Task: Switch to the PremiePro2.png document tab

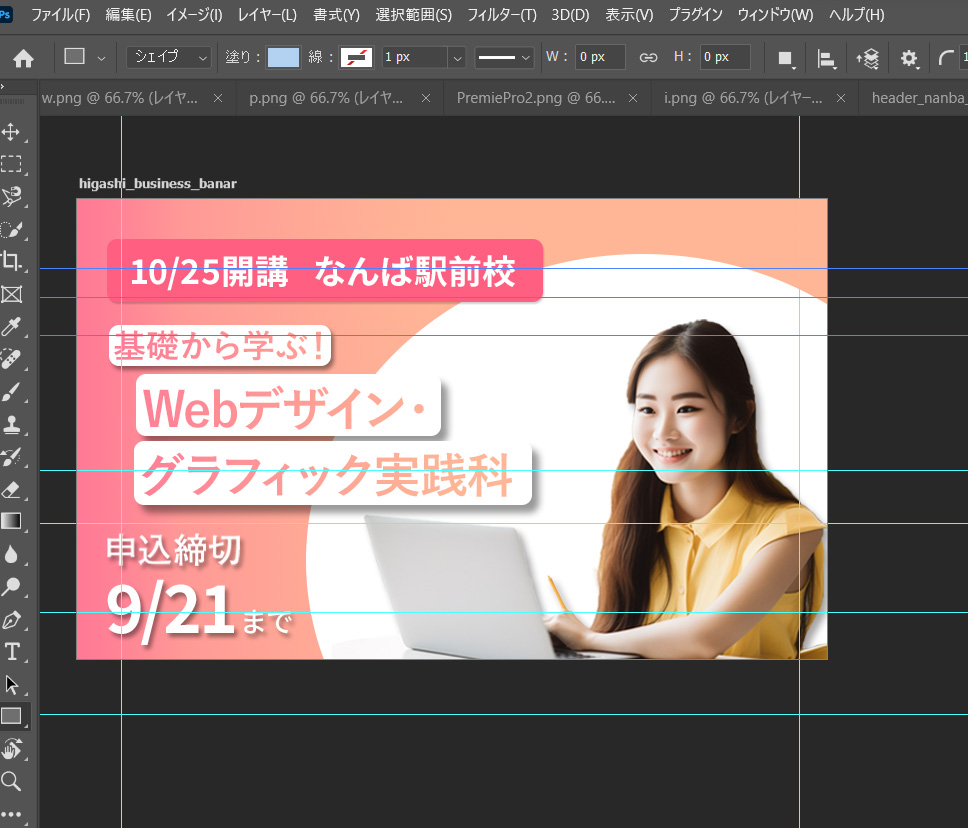Action: point(536,98)
